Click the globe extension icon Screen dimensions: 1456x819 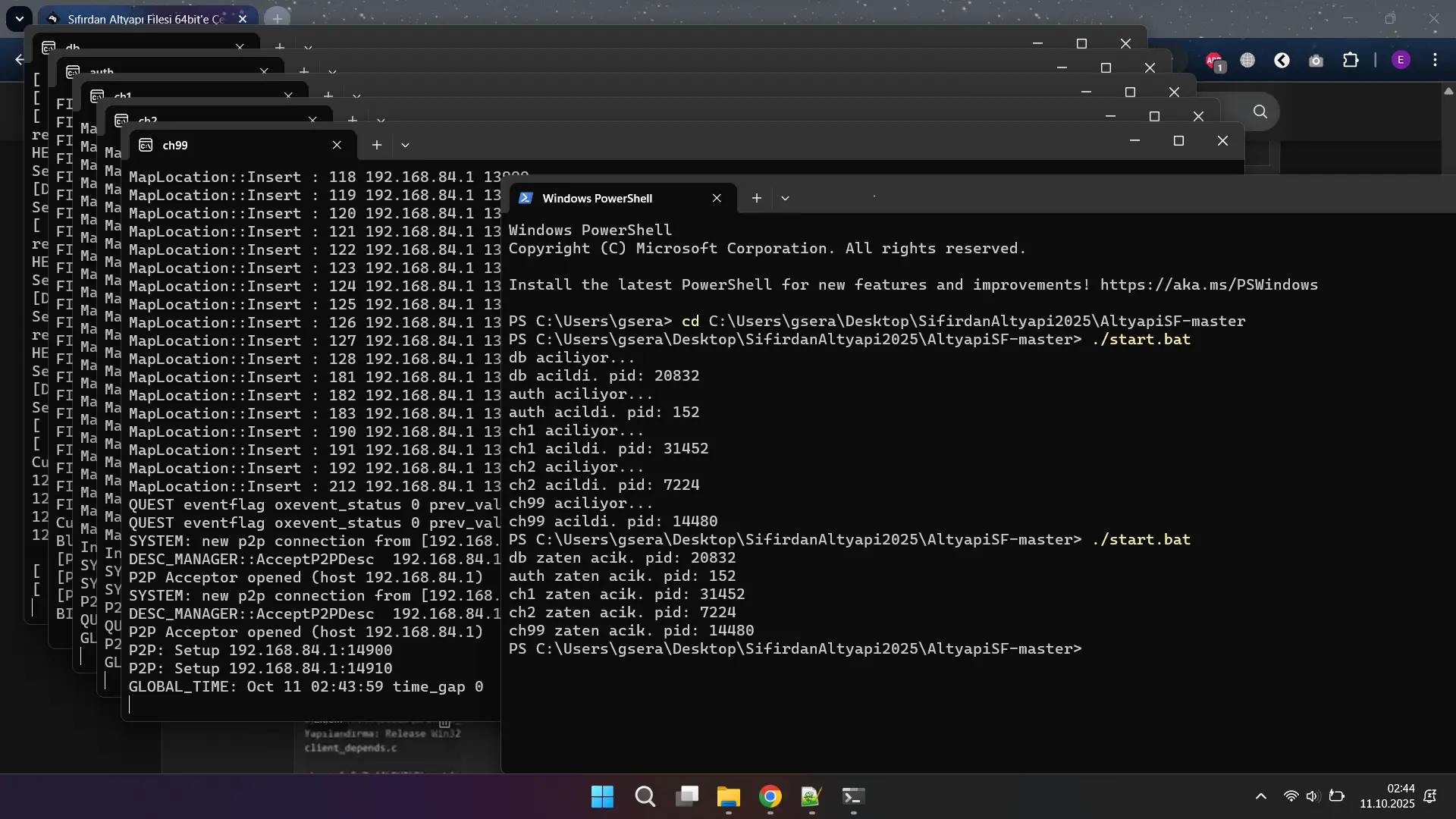1247,60
